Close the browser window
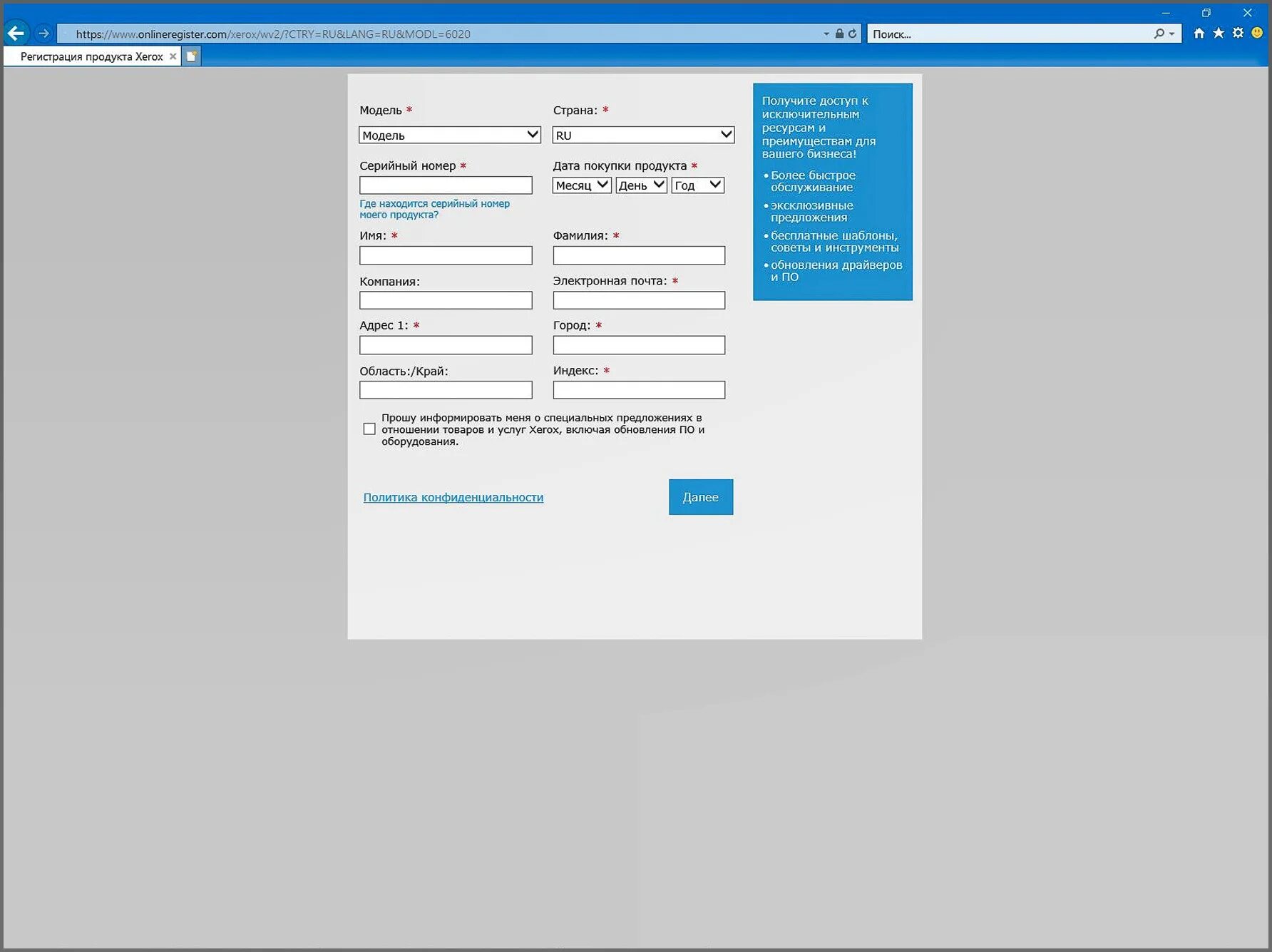This screenshot has width=1272, height=952. (1248, 12)
